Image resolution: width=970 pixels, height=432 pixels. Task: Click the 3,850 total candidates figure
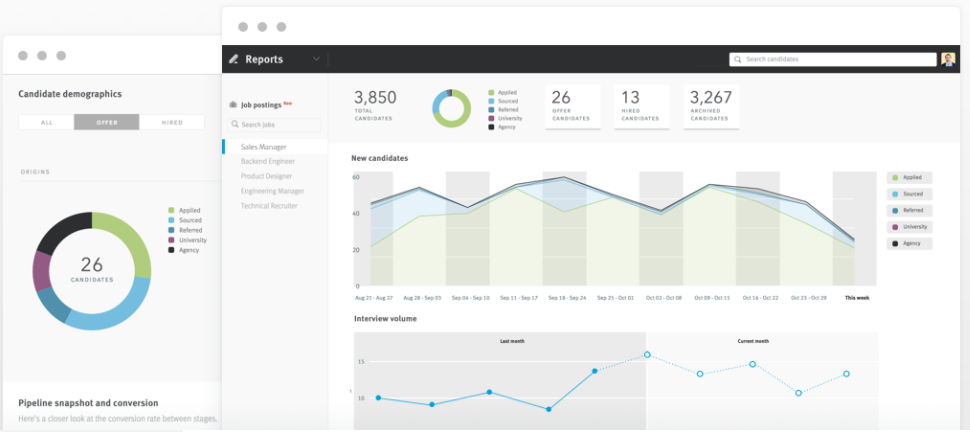pyautogui.click(x=376, y=98)
